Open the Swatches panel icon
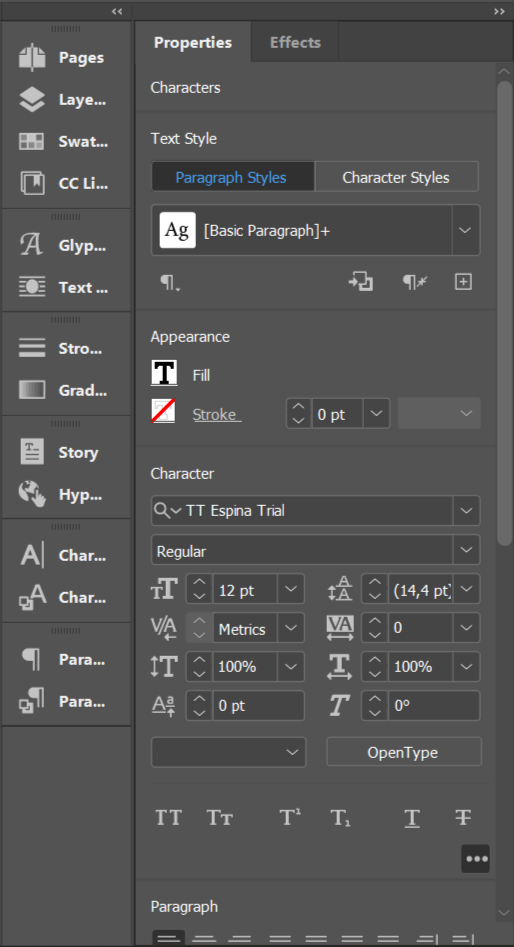 click(32, 142)
